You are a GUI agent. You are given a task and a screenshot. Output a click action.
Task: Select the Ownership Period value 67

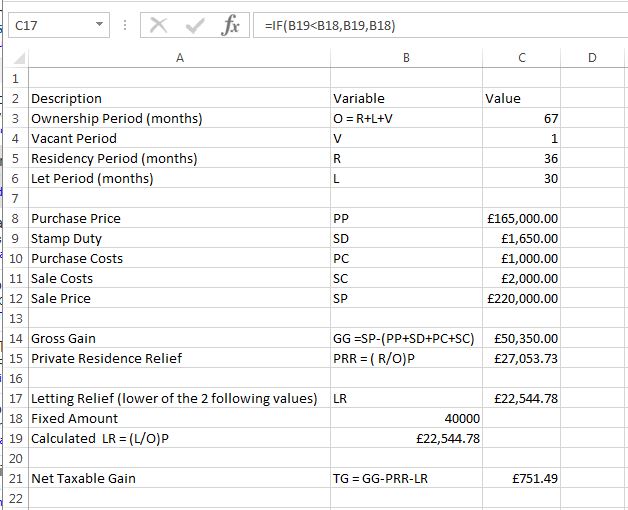pyautogui.click(x=521, y=118)
